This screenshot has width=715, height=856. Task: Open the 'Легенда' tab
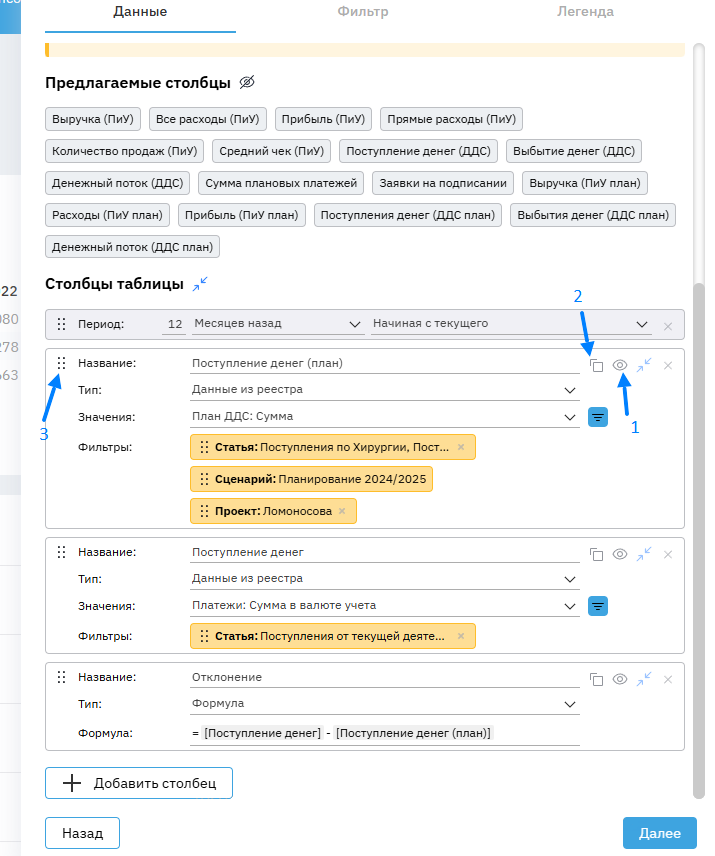click(585, 12)
